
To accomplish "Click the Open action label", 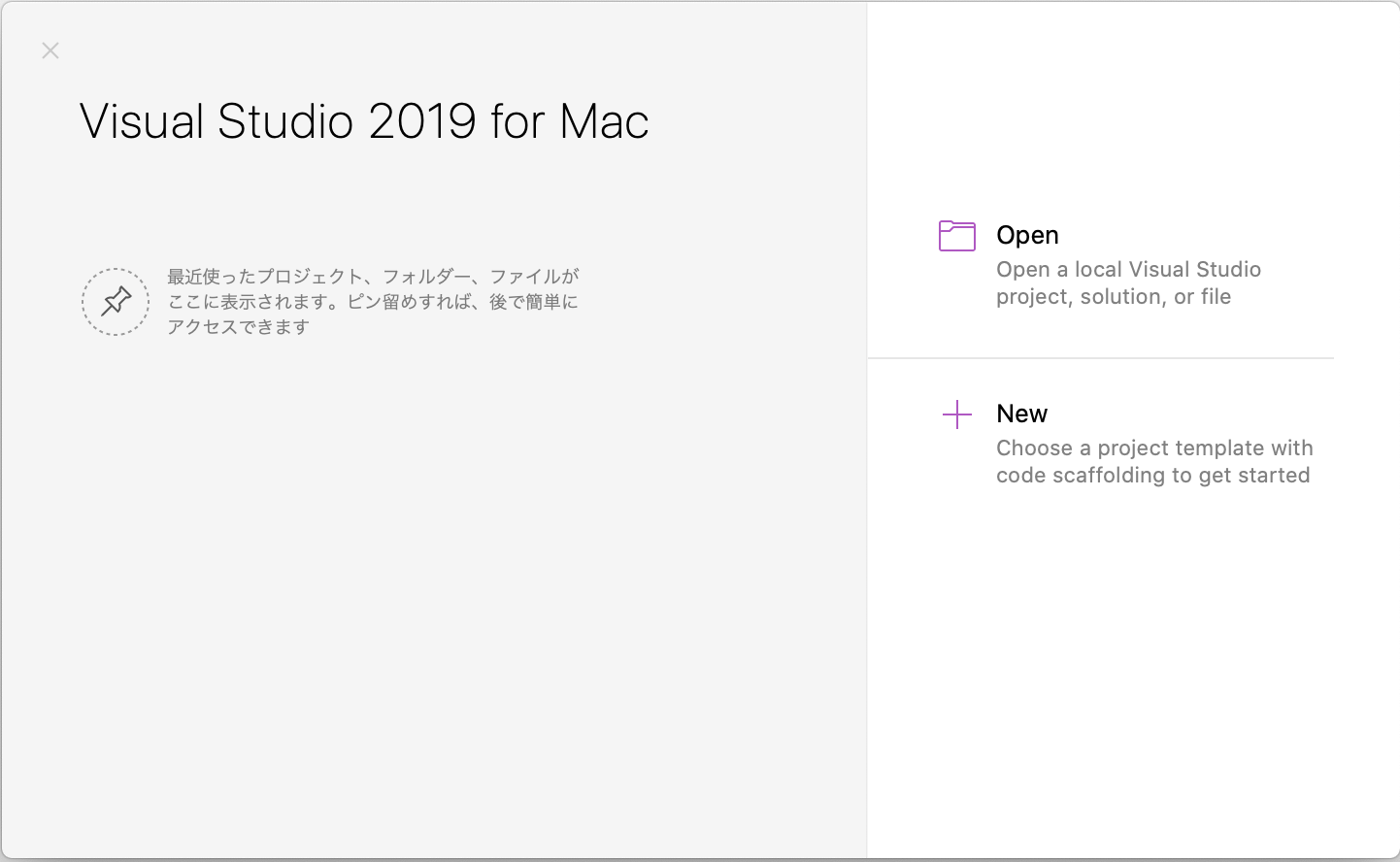I will pos(1027,234).
